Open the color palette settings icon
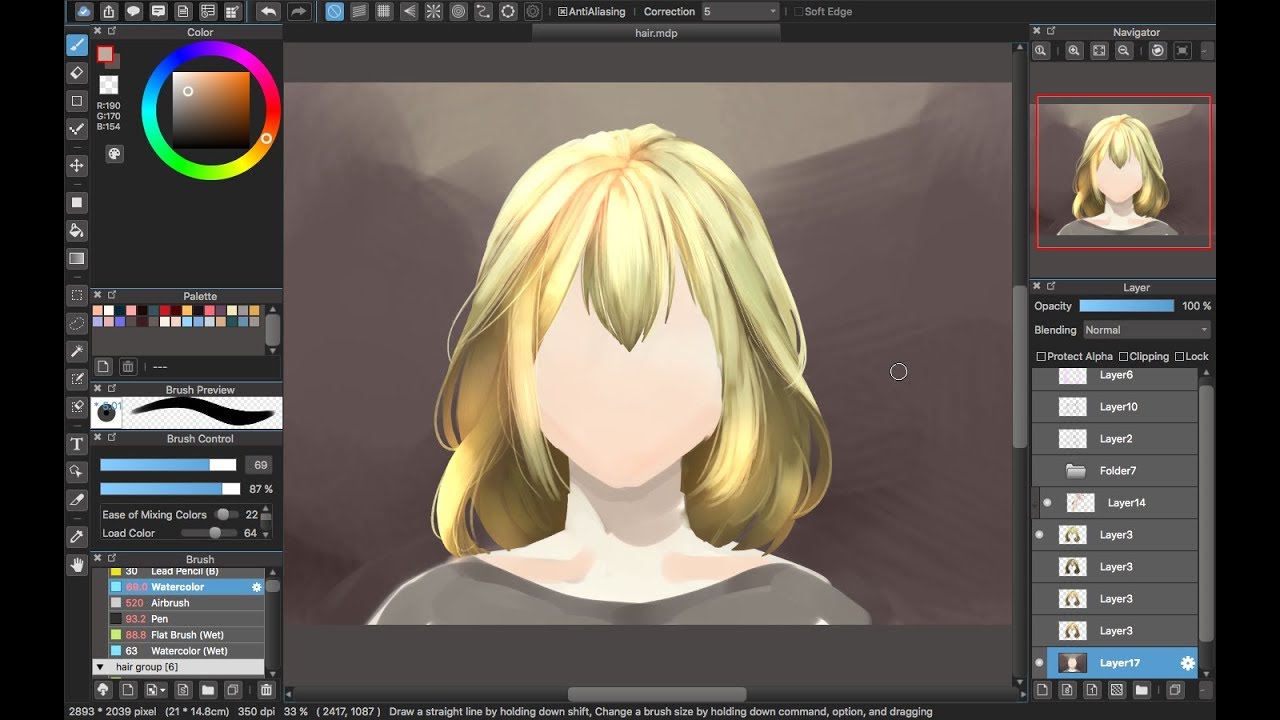The height and width of the screenshot is (720, 1280). [114, 154]
